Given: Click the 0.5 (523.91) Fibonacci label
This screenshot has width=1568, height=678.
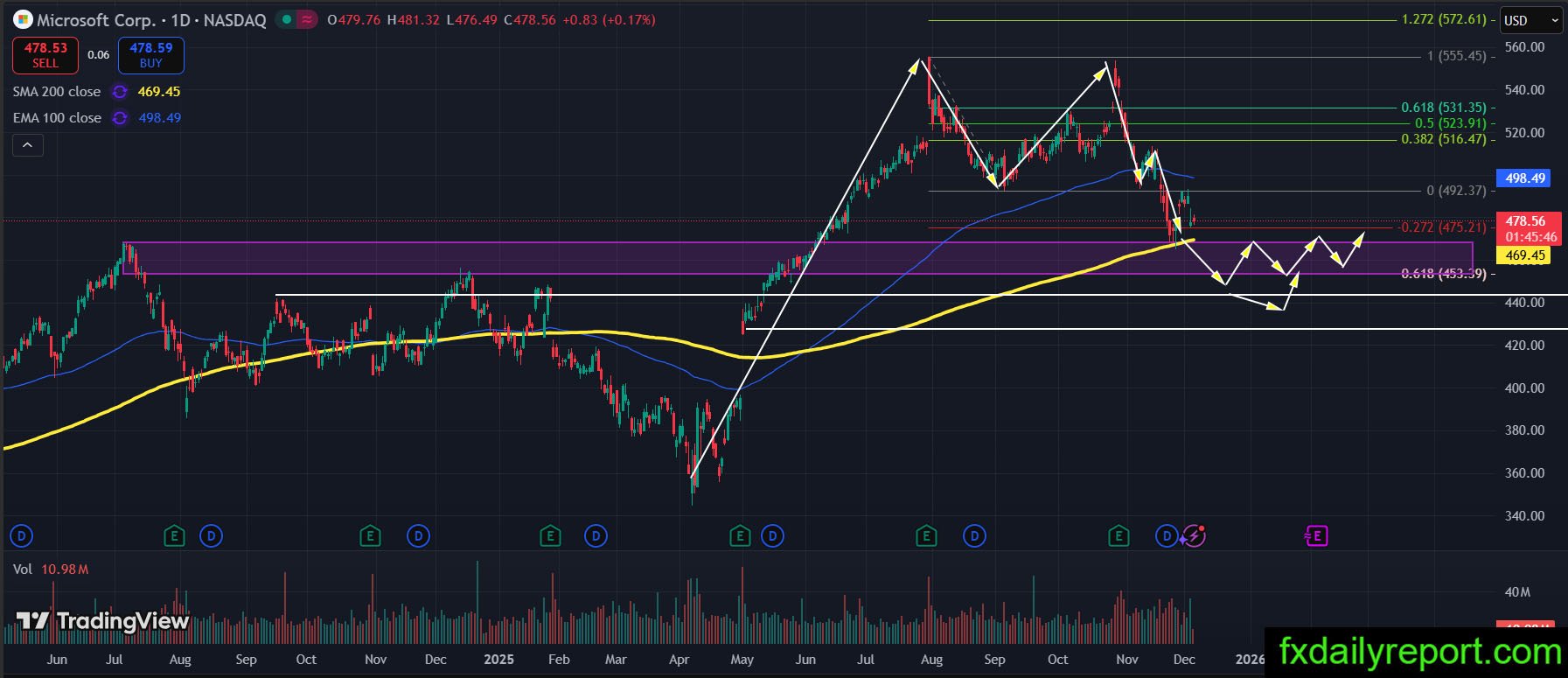Looking at the screenshot, I should (x=1450, y=123).
